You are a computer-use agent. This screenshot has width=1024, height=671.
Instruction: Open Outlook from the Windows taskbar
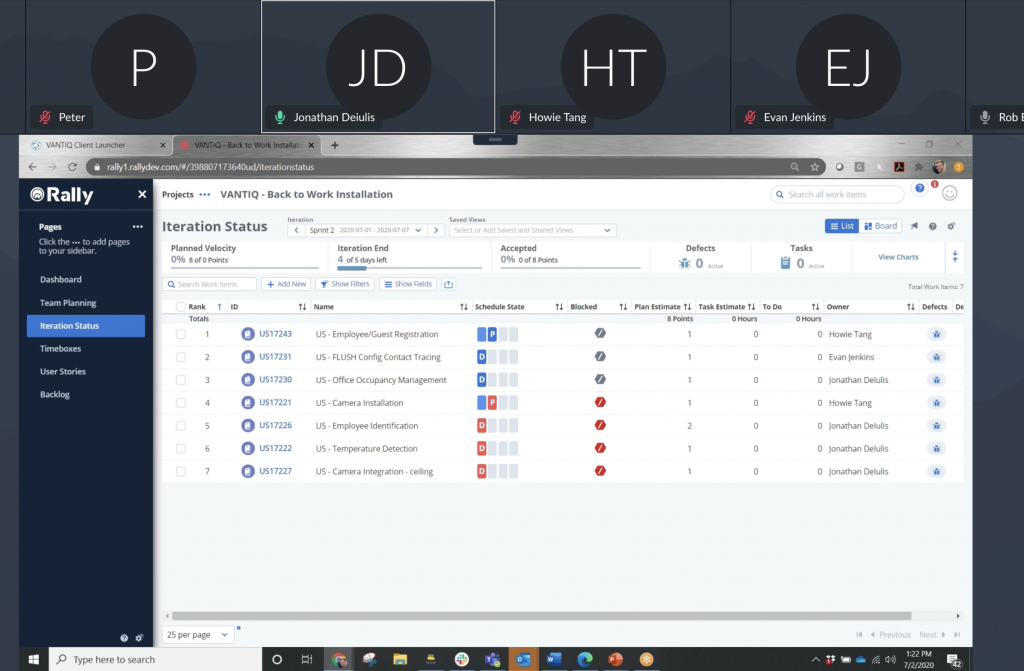pos(523,659)
